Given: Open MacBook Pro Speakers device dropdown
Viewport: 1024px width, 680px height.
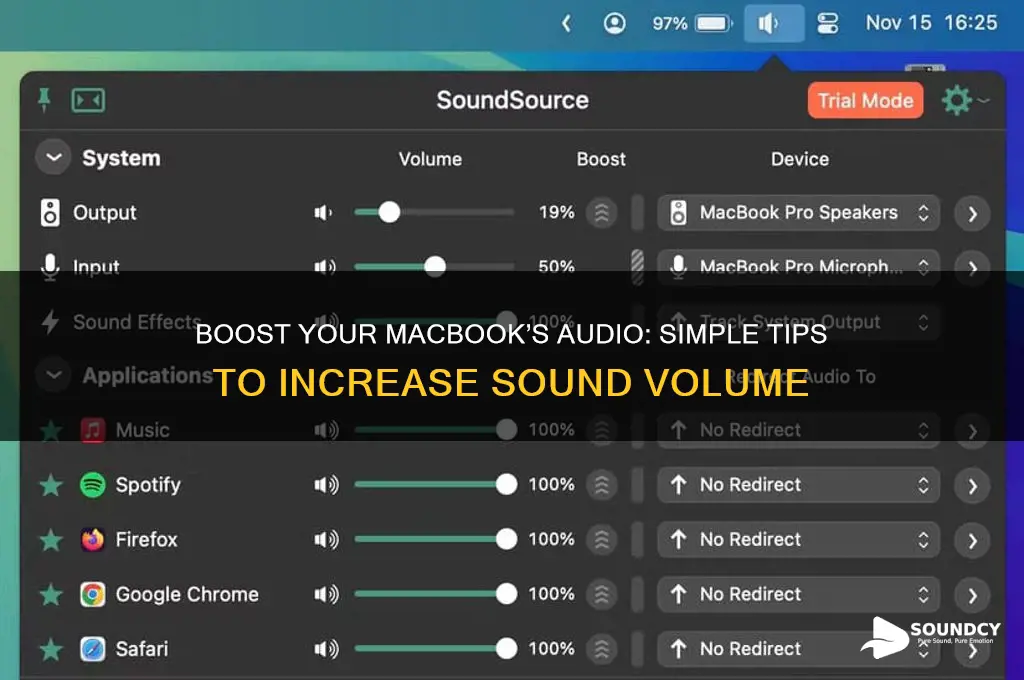Looking at the screenshot, I should click(x=798, y=213).
